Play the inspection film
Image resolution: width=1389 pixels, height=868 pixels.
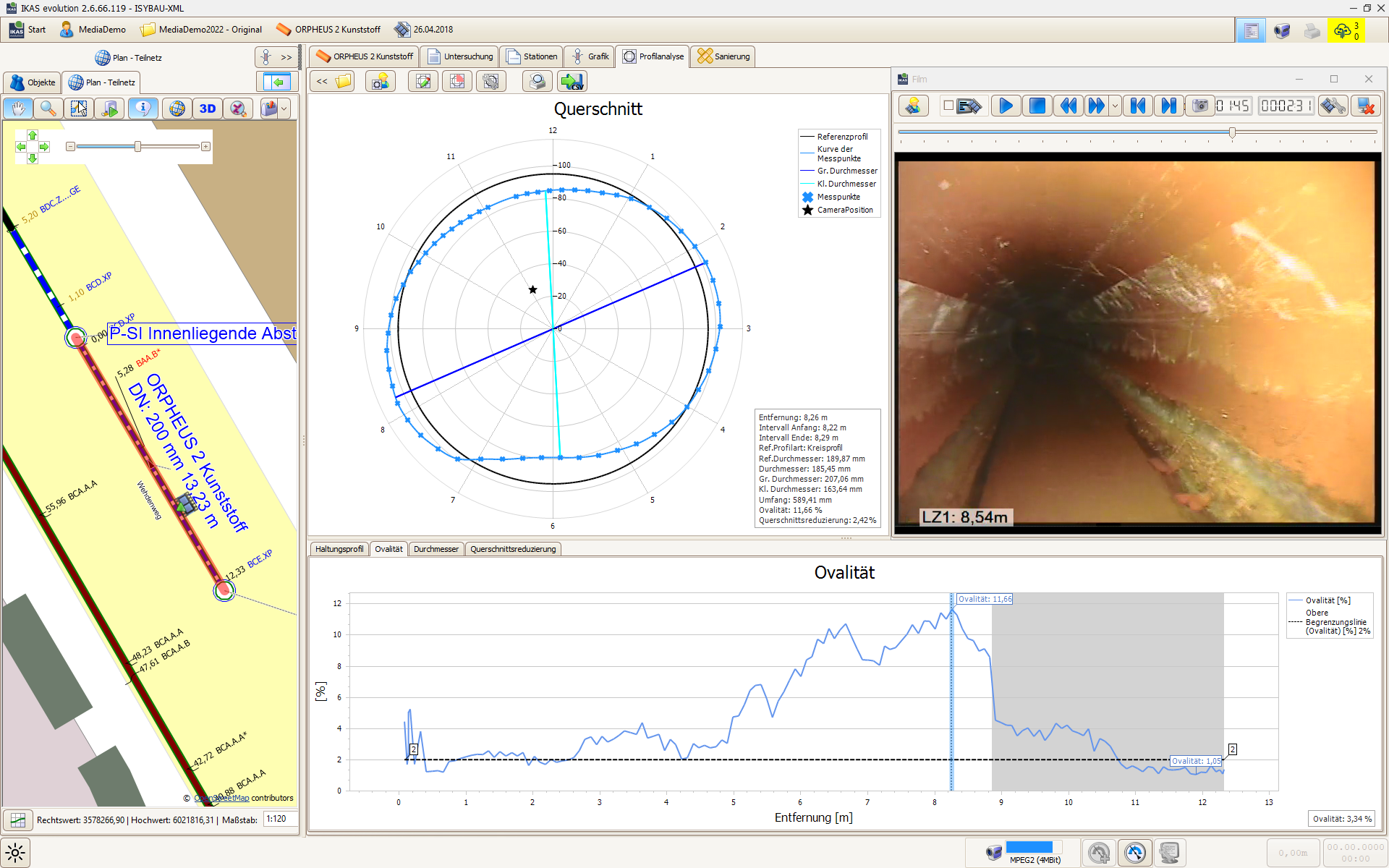pos(1006,106)
